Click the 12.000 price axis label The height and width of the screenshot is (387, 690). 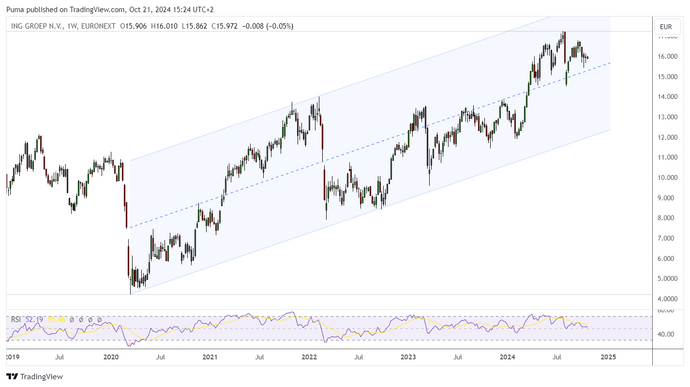(x=667, y=137)
